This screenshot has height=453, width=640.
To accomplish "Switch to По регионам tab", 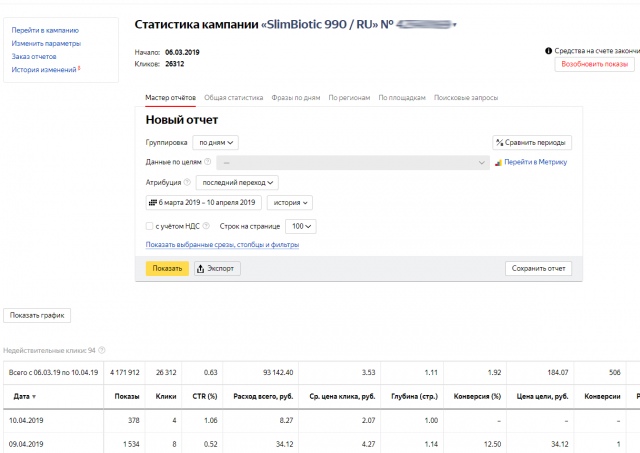I will (349, 98).
